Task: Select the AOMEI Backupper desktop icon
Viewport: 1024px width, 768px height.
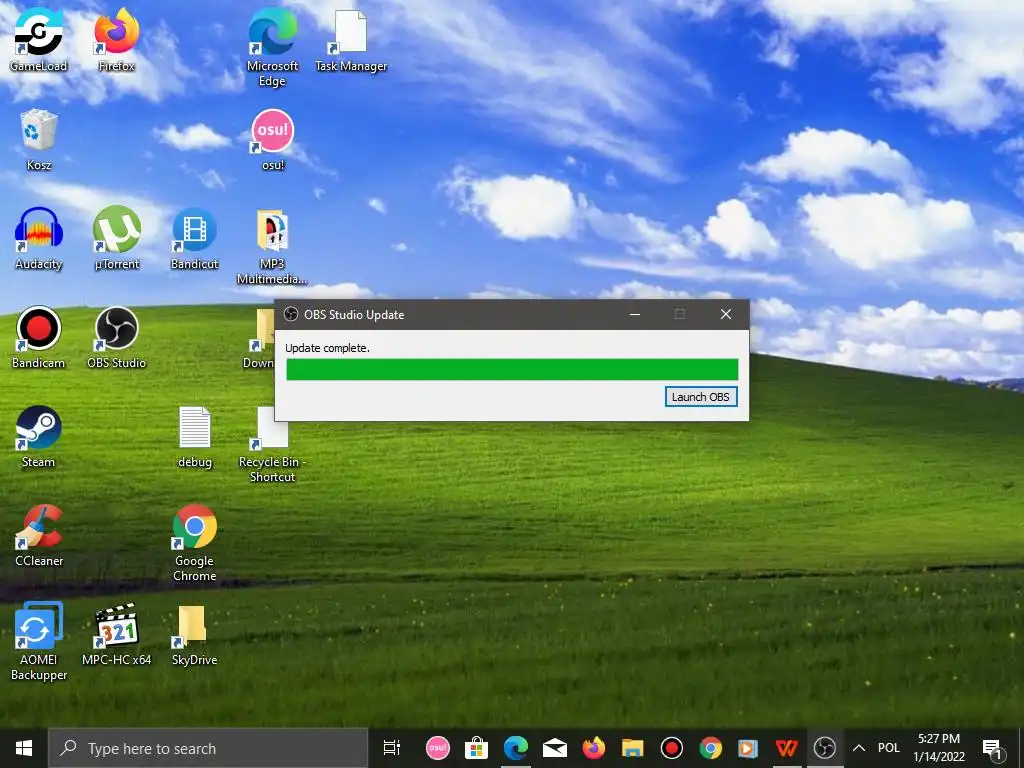Action: point(39,642)
